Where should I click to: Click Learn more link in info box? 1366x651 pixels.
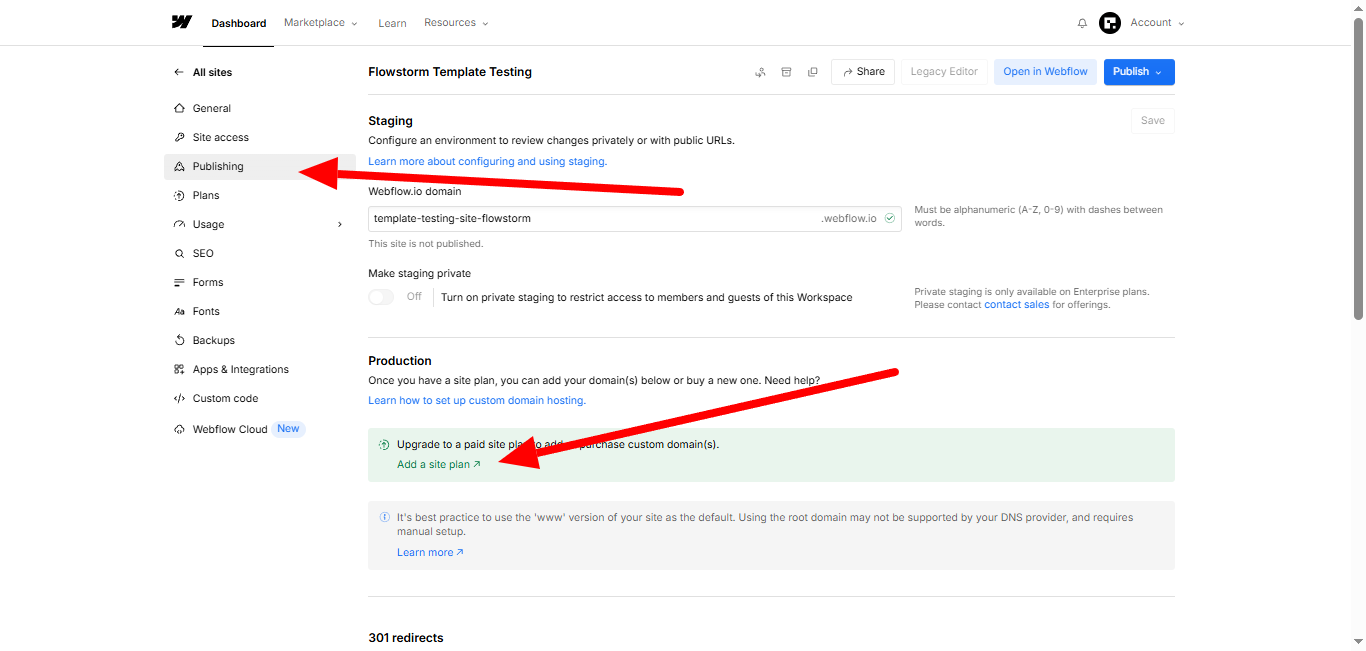point(430,552)
